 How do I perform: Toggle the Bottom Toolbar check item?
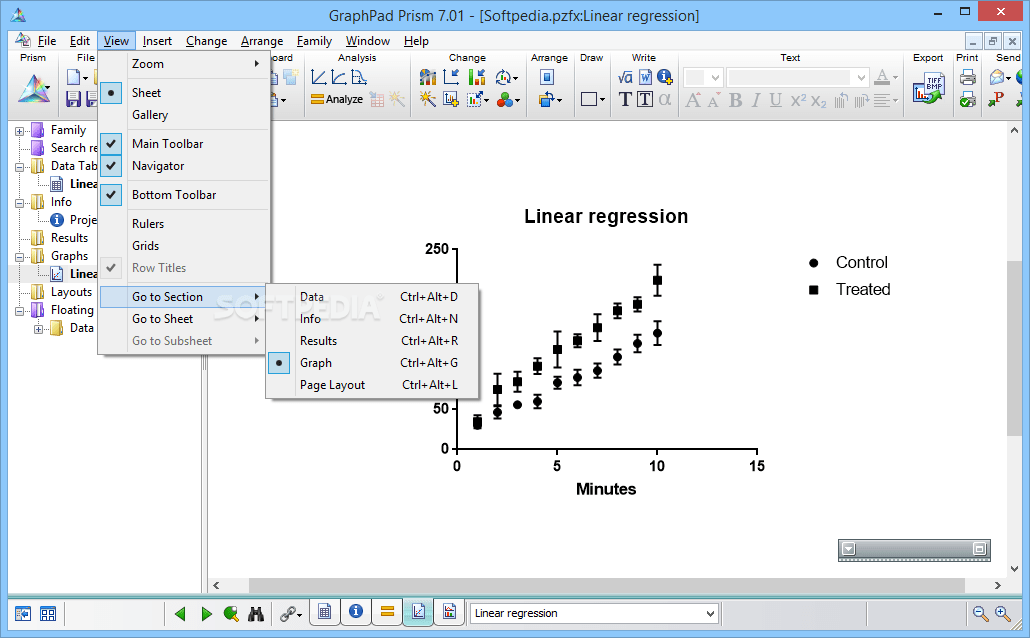pyautogui.click(x=184, y=195)
